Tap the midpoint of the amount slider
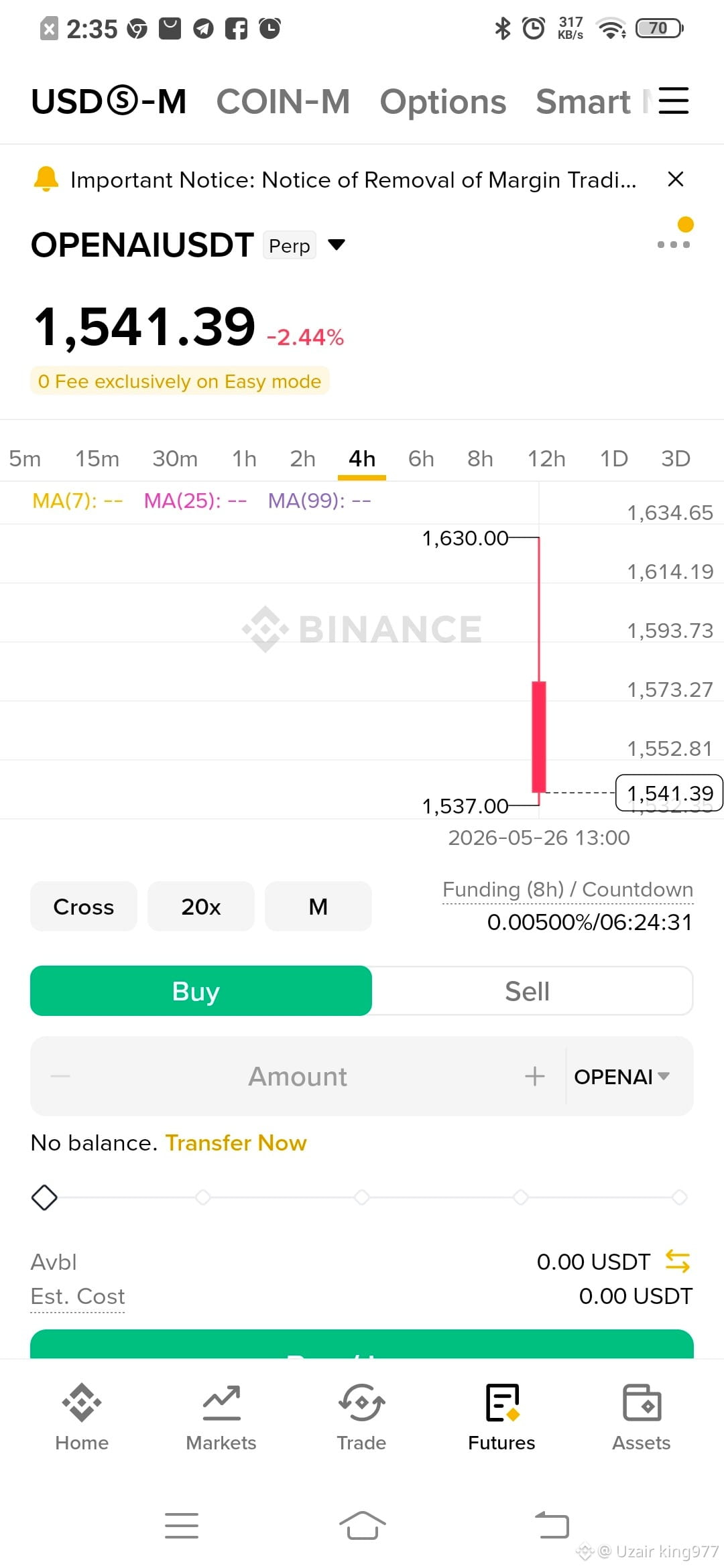 tap(362, 1197)
